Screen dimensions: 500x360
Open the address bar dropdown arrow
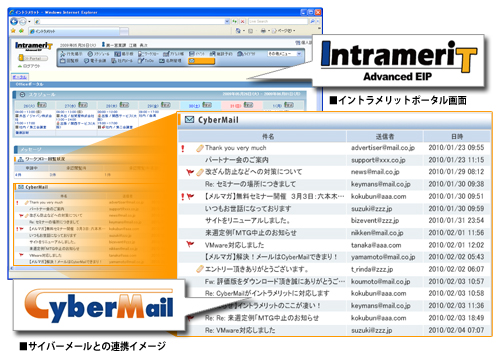coord(227,21)
